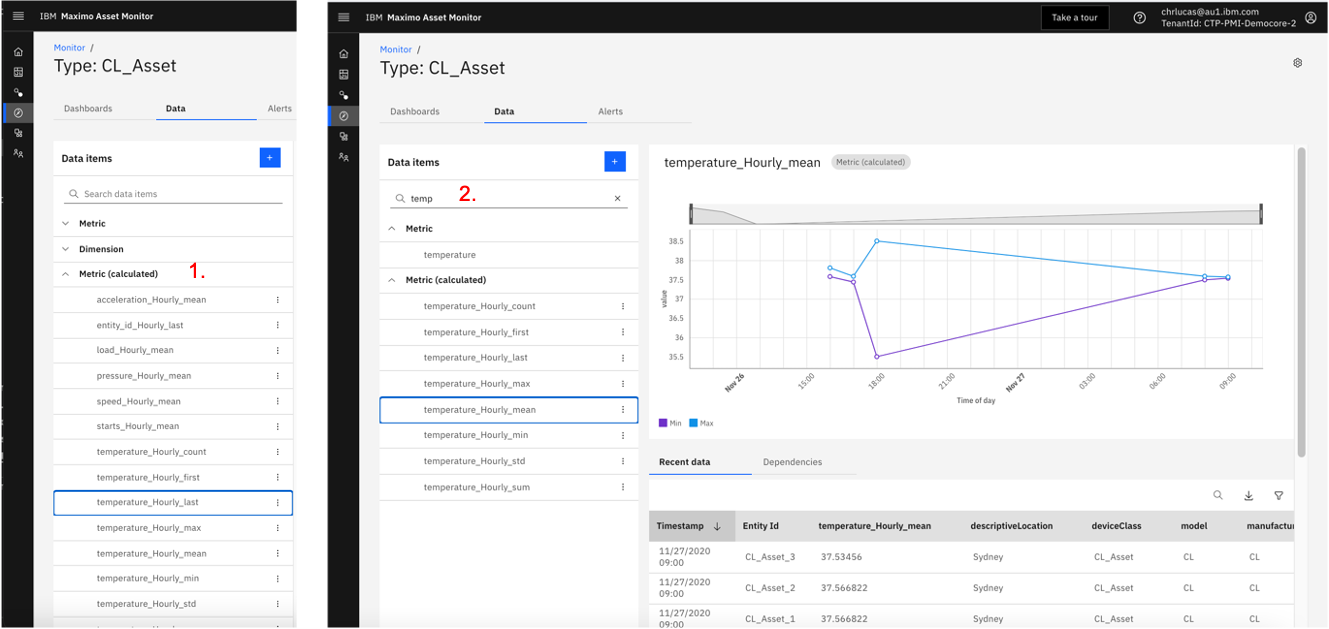Screen dimensions: 1329x629
Task: Click the blue plus to add data item
Action: click(615, 161)
